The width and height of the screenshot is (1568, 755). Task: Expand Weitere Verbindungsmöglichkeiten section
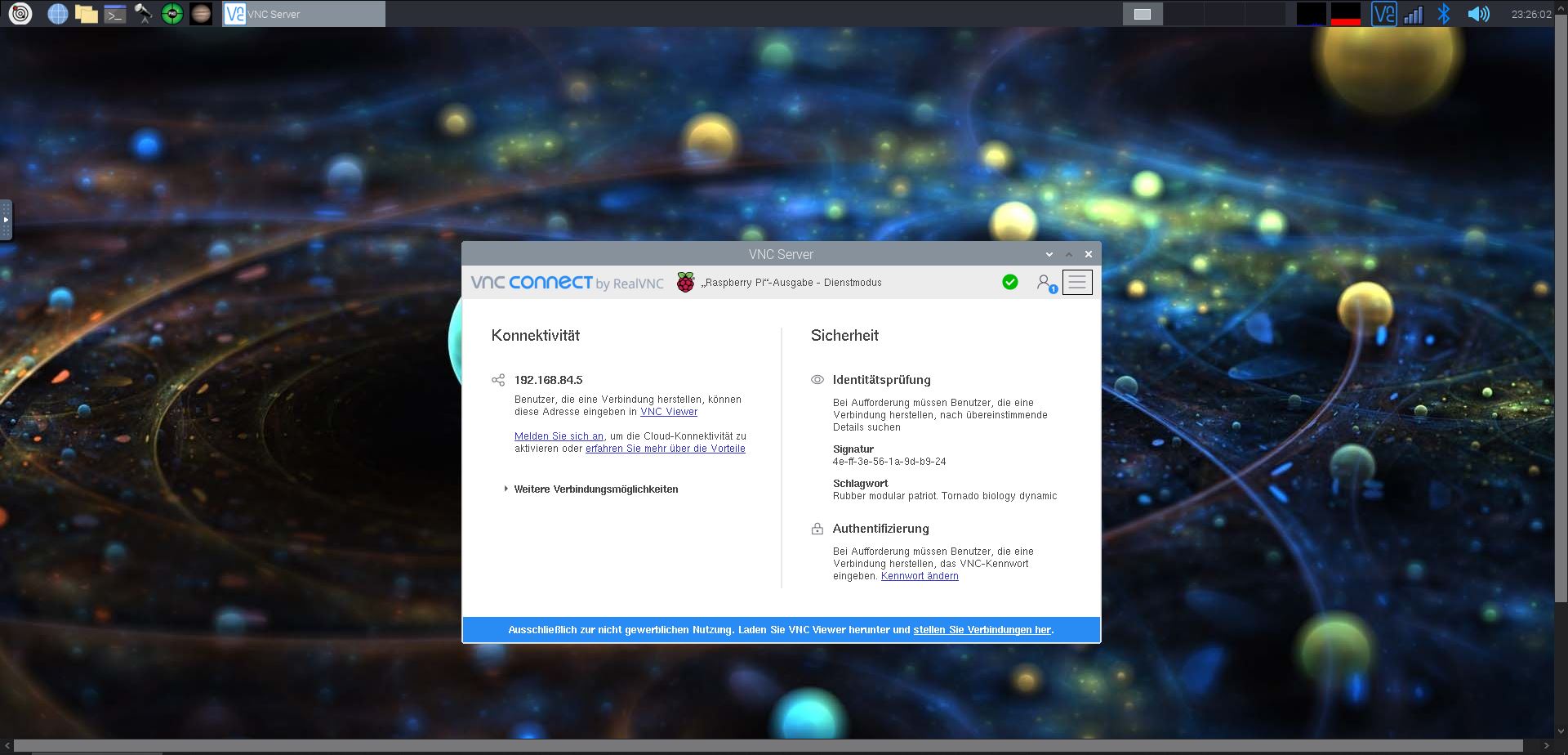pyautogui.click(x=591, y=489)
